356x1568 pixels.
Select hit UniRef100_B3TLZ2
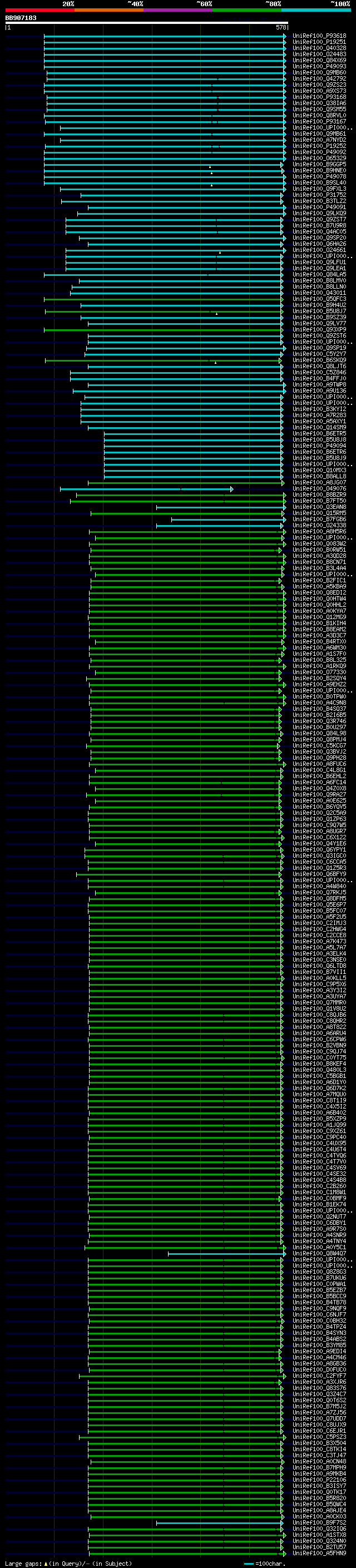pos(319,201)
